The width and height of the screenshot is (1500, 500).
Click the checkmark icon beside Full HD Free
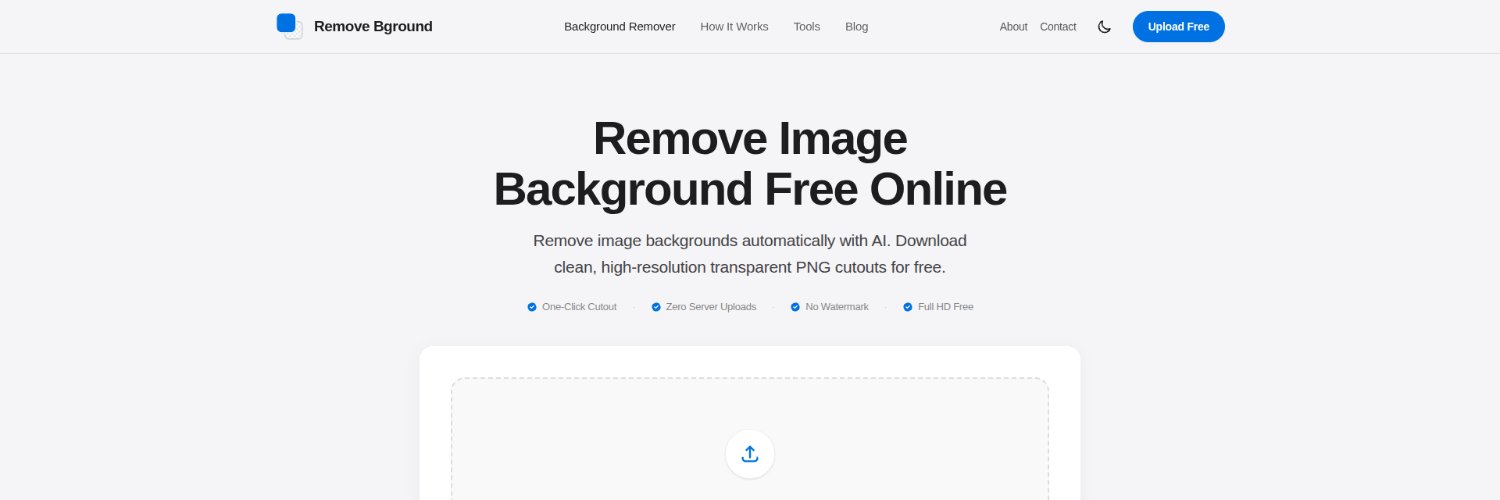click(x=908, y=307)
